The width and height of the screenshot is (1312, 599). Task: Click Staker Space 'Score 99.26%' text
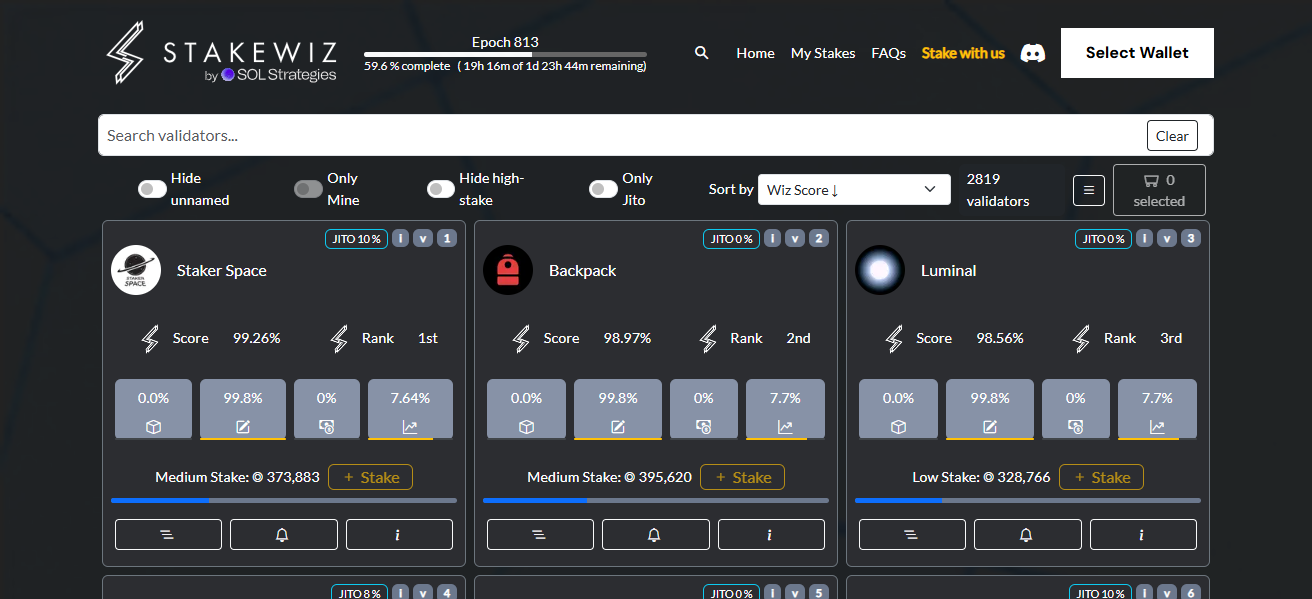click(x=227, y=338)
